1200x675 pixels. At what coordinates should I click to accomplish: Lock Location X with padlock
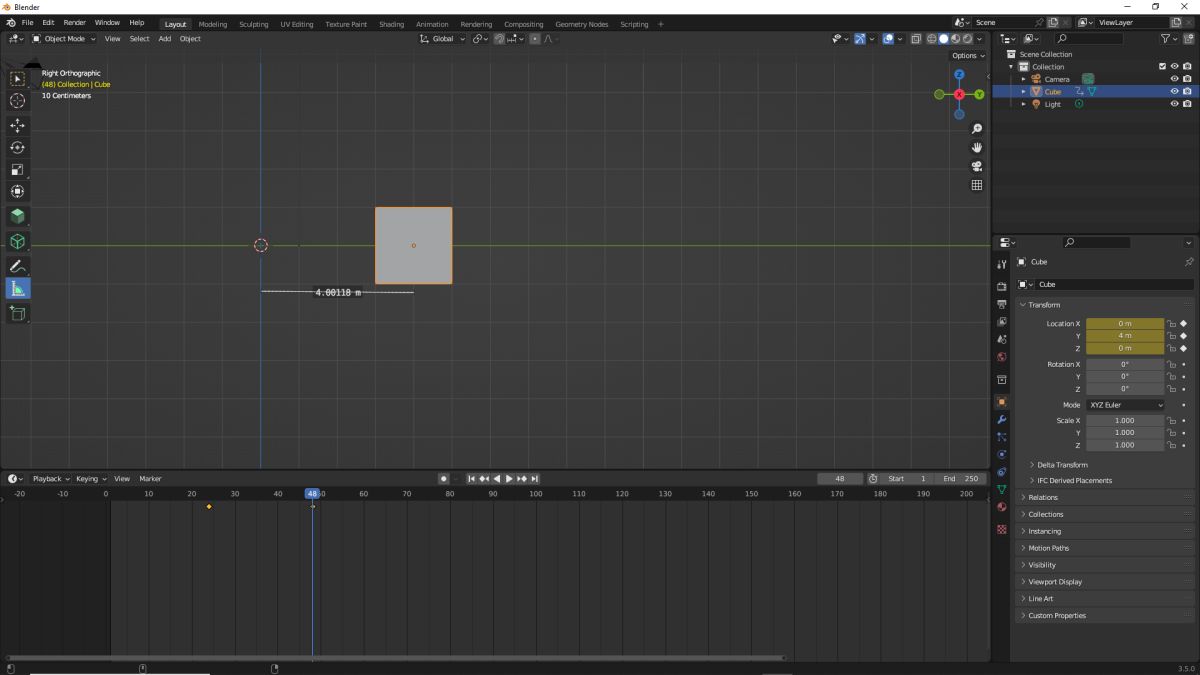coord(1171,324)
